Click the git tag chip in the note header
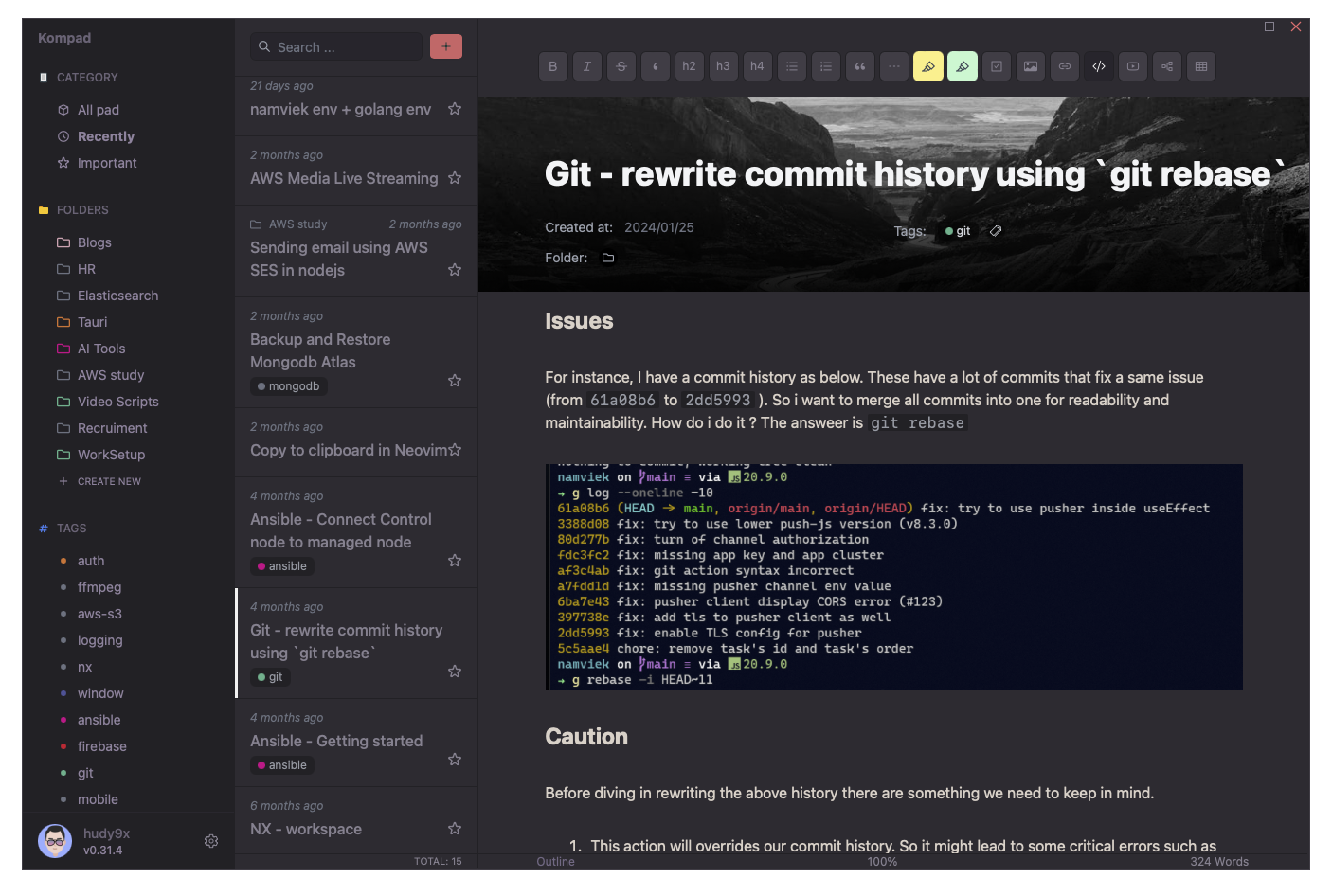The image size is (1332, 896). 958,231
